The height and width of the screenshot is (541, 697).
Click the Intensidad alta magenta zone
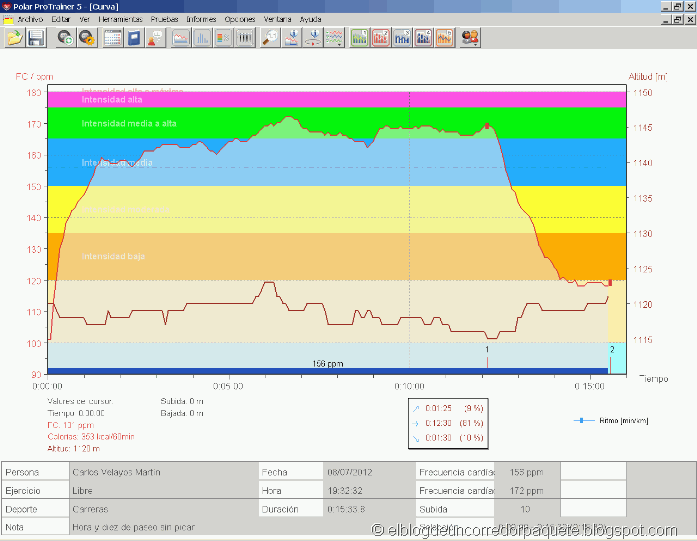tap(337, 100)
